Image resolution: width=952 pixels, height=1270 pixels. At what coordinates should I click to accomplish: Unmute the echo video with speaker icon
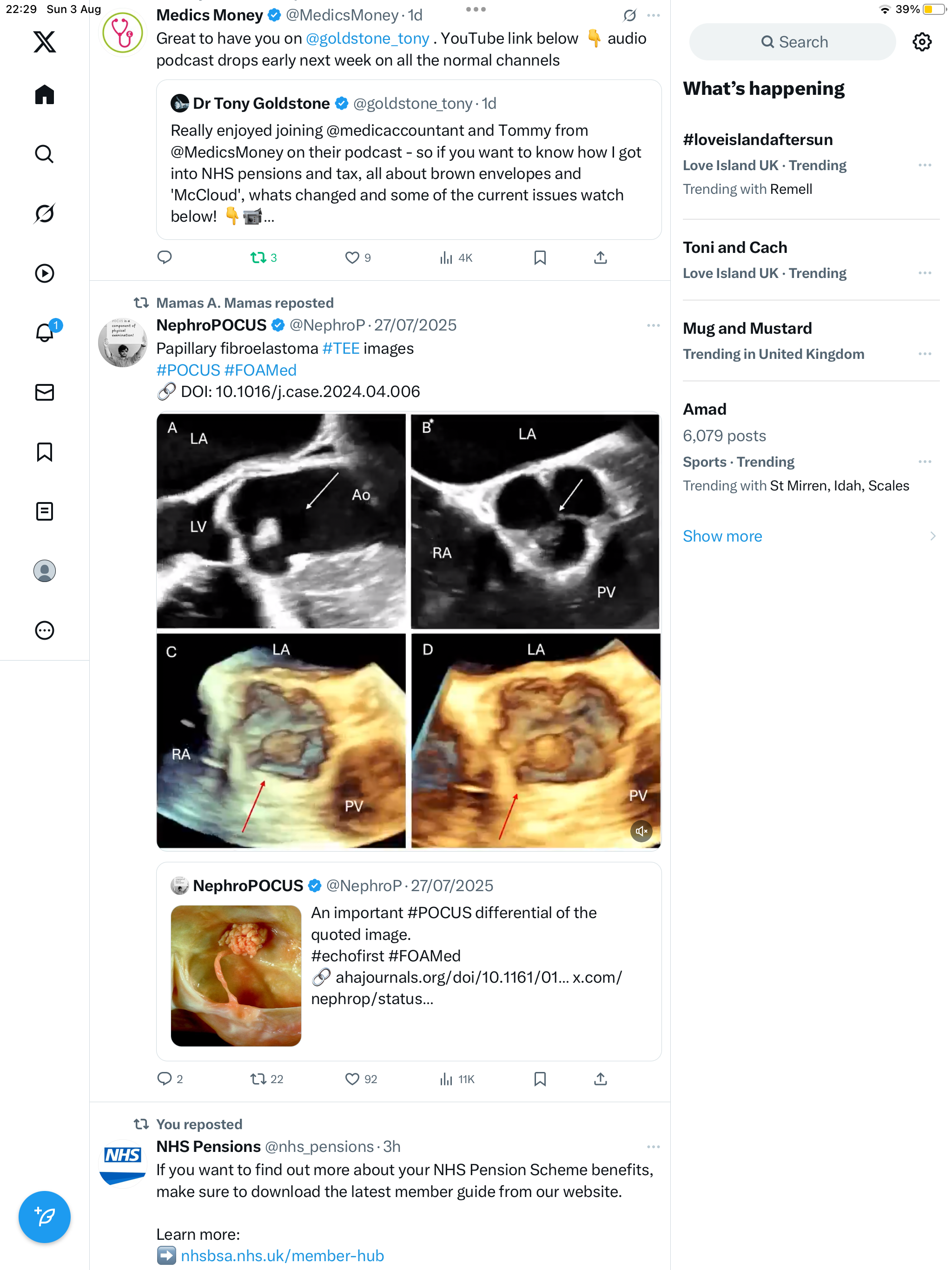[641, 831]
